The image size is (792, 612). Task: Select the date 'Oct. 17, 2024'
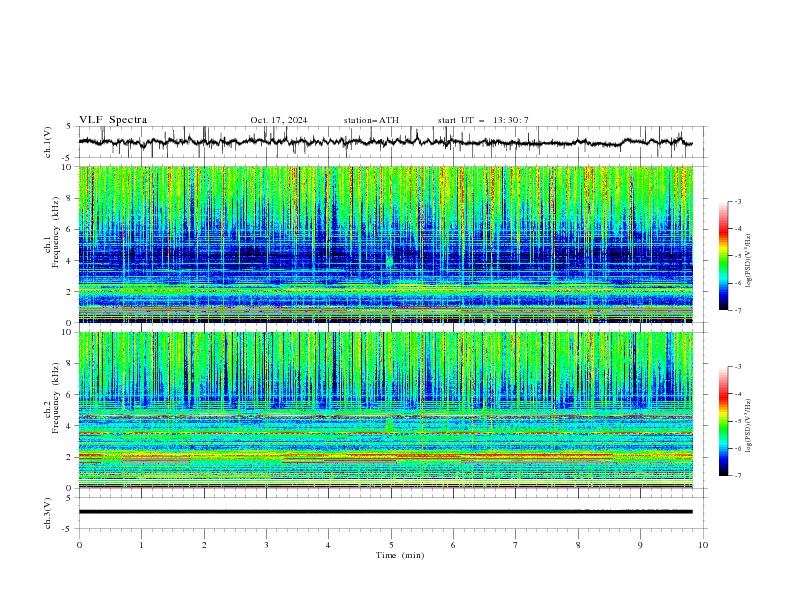tap(279, 120)
